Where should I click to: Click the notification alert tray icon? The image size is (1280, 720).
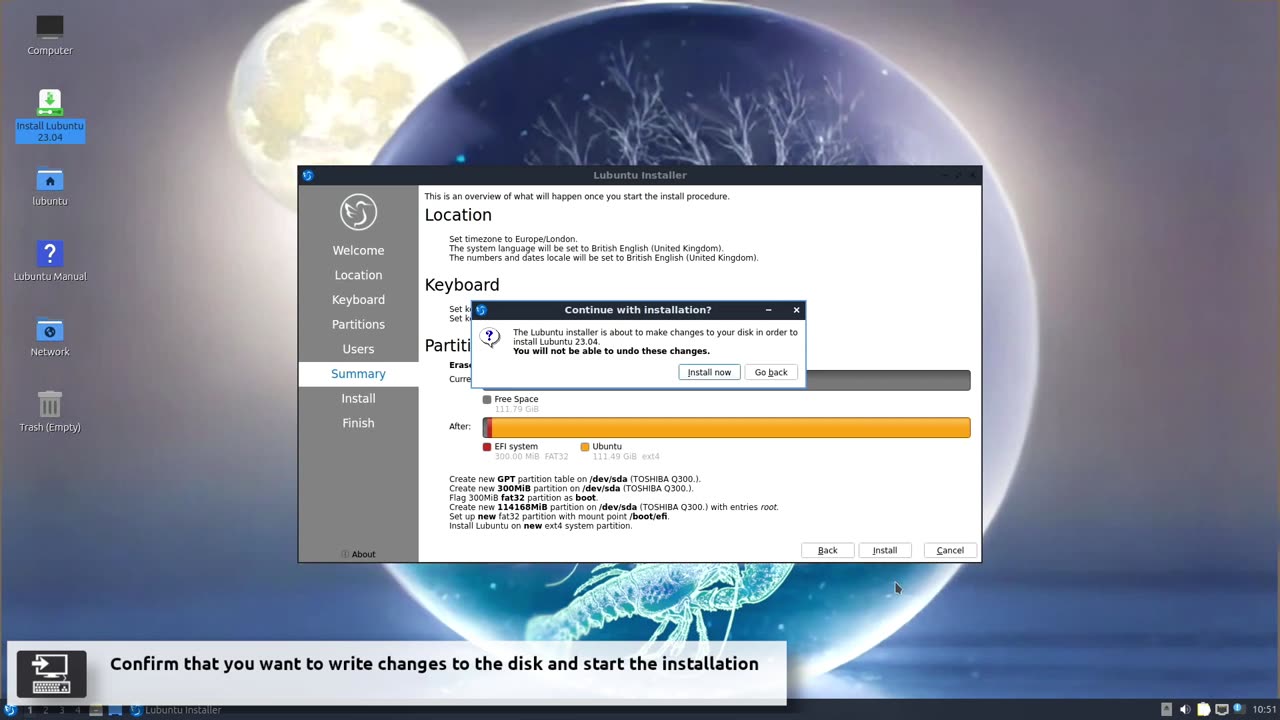point(1238,709)
